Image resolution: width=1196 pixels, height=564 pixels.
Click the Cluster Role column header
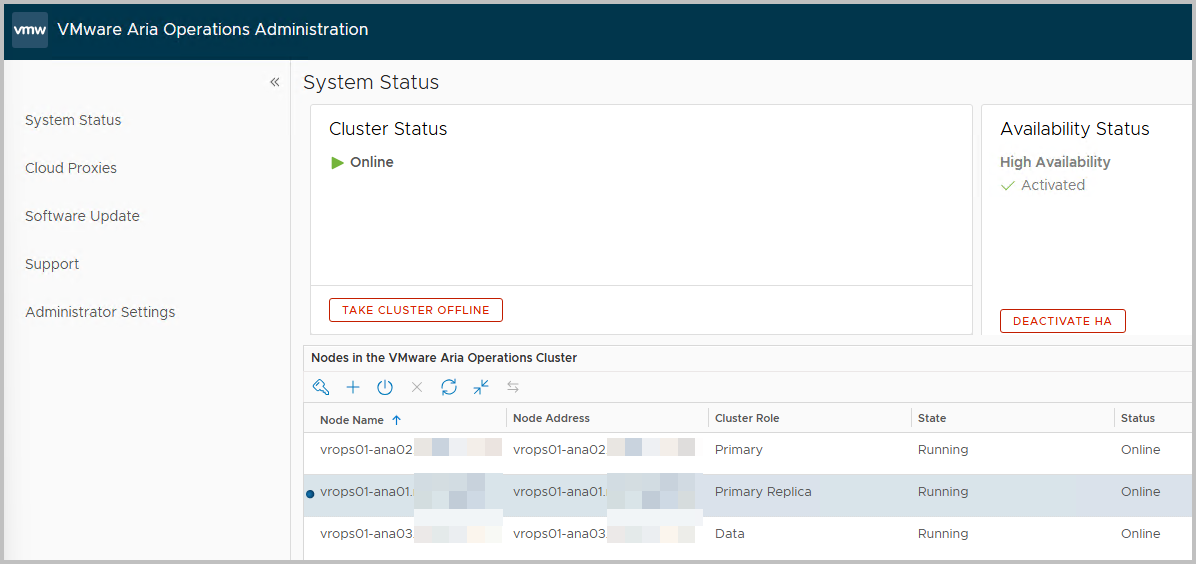coord(747,418)
